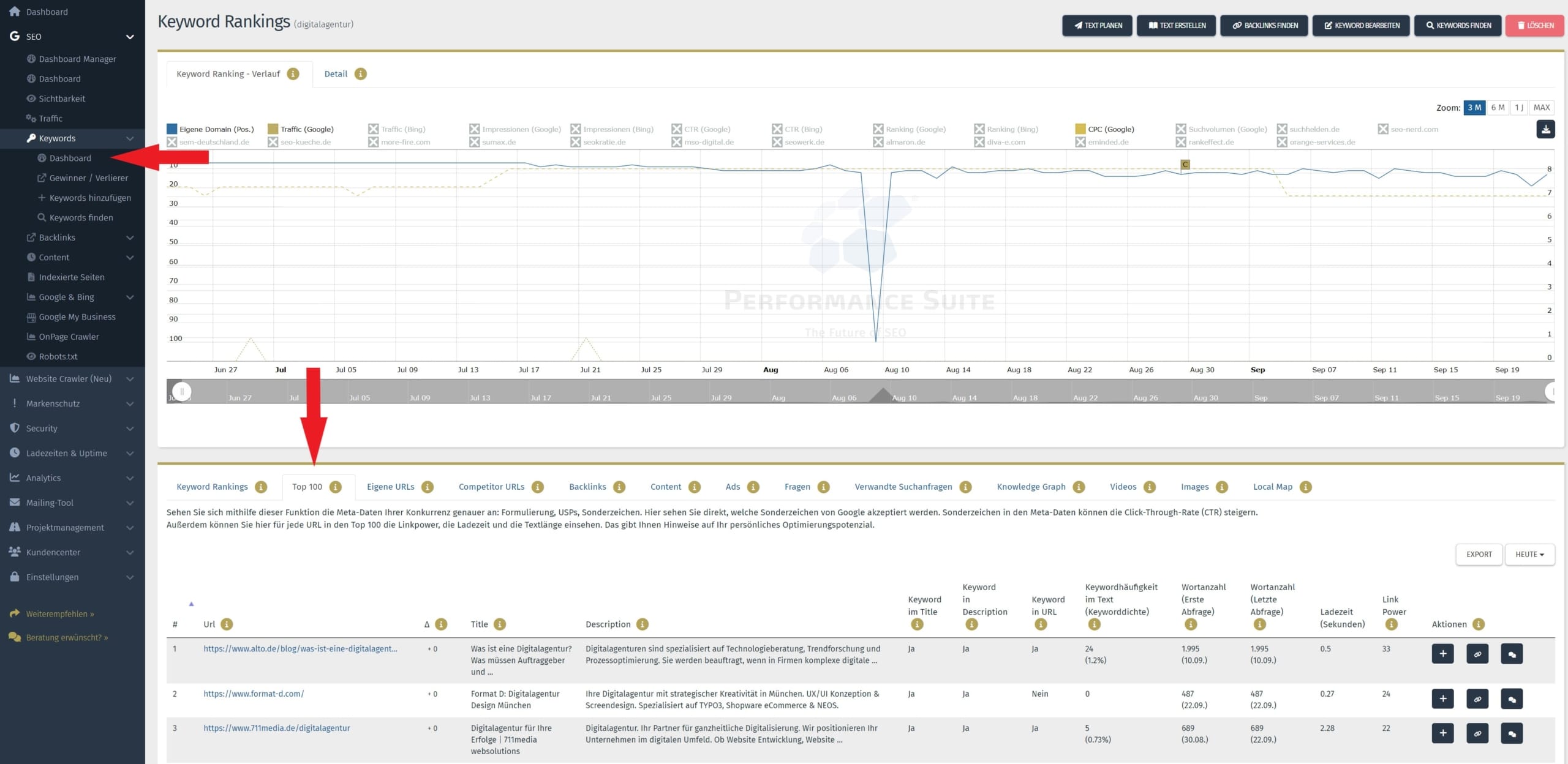Open the Eigene URLs tab
This screenshot has height=764, width=1568.
pos(390,487)
